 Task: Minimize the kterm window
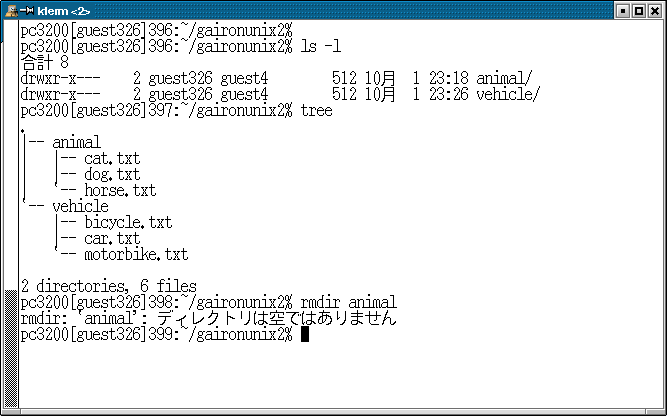[623, 11]
